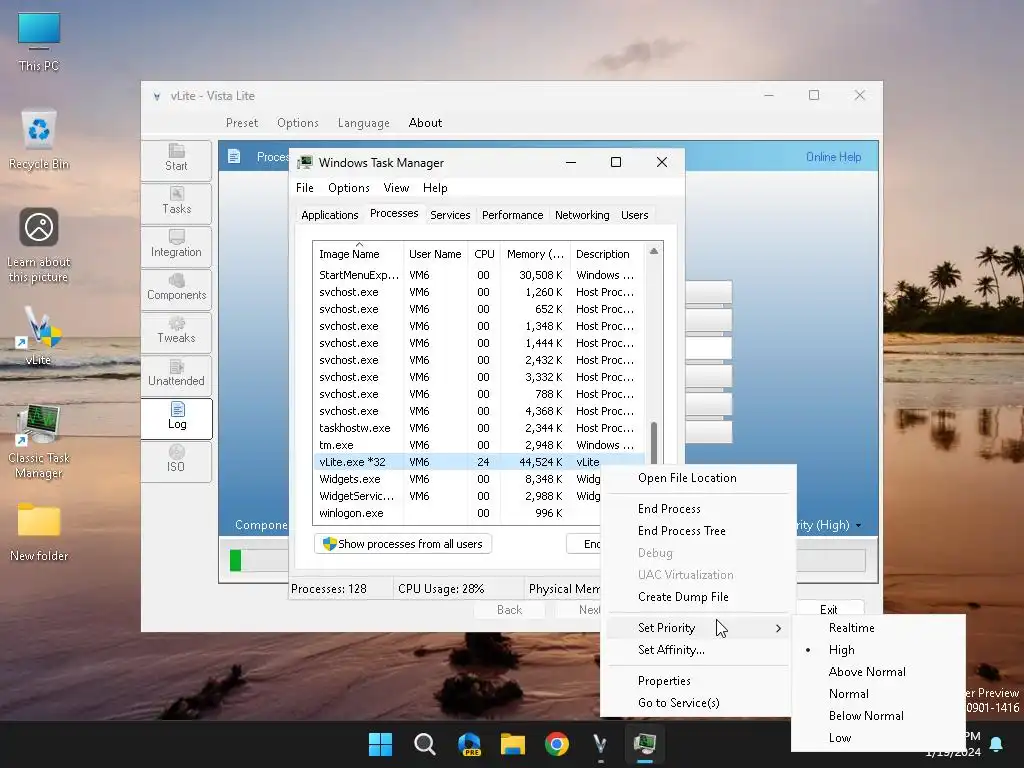
Task: Set priority to Low
Action: pyautogui.click(x=840, y=738)
